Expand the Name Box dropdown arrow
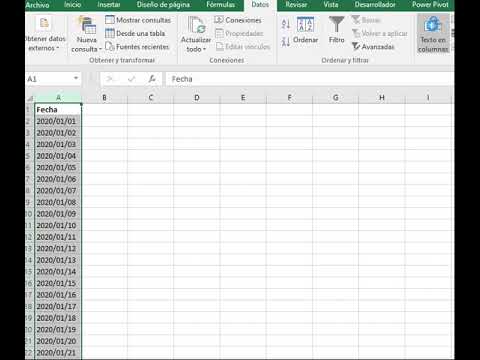The width and height of the screenshot is (480, 360). pos(76,79)
